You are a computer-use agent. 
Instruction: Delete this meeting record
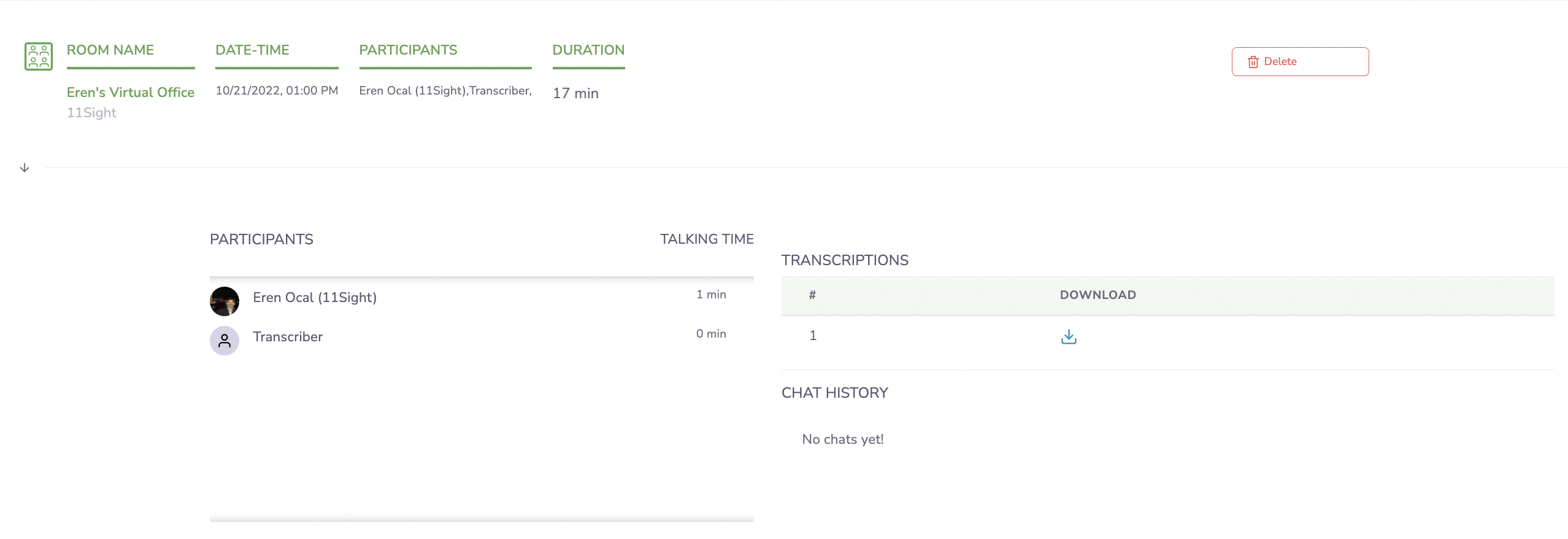[1300, 61]
